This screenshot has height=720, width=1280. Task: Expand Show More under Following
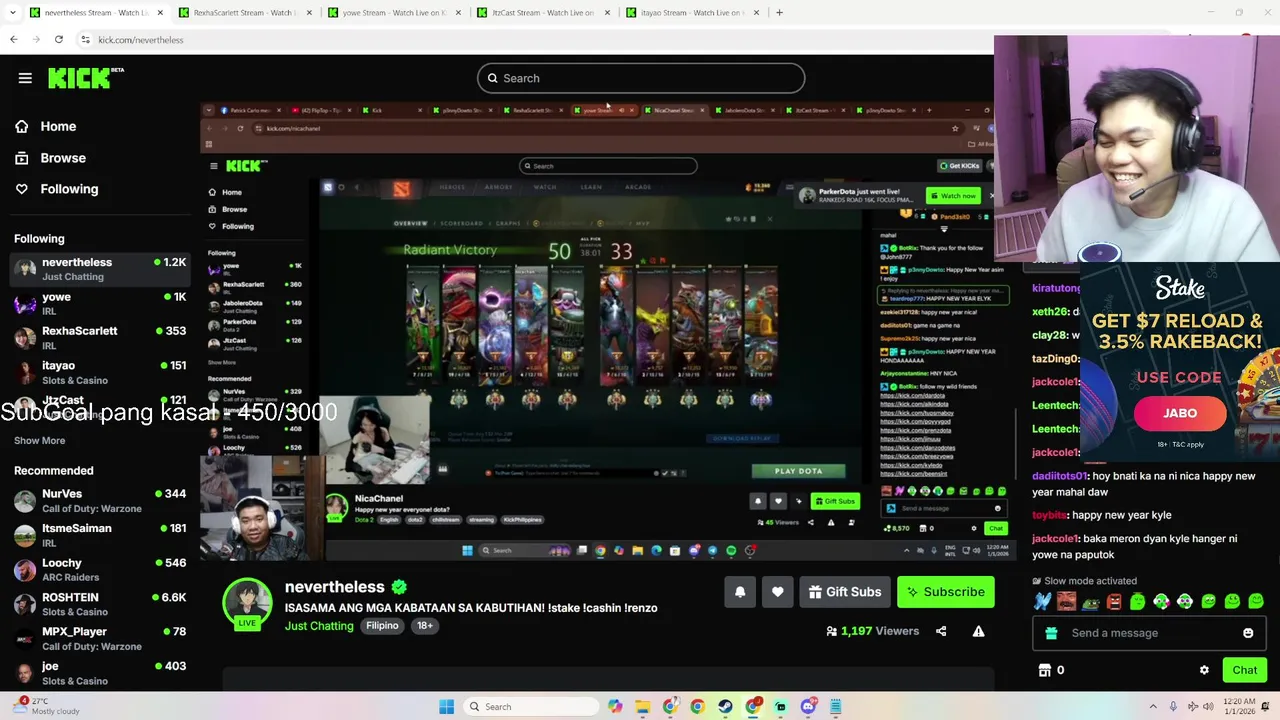click(x=40, y=441)
